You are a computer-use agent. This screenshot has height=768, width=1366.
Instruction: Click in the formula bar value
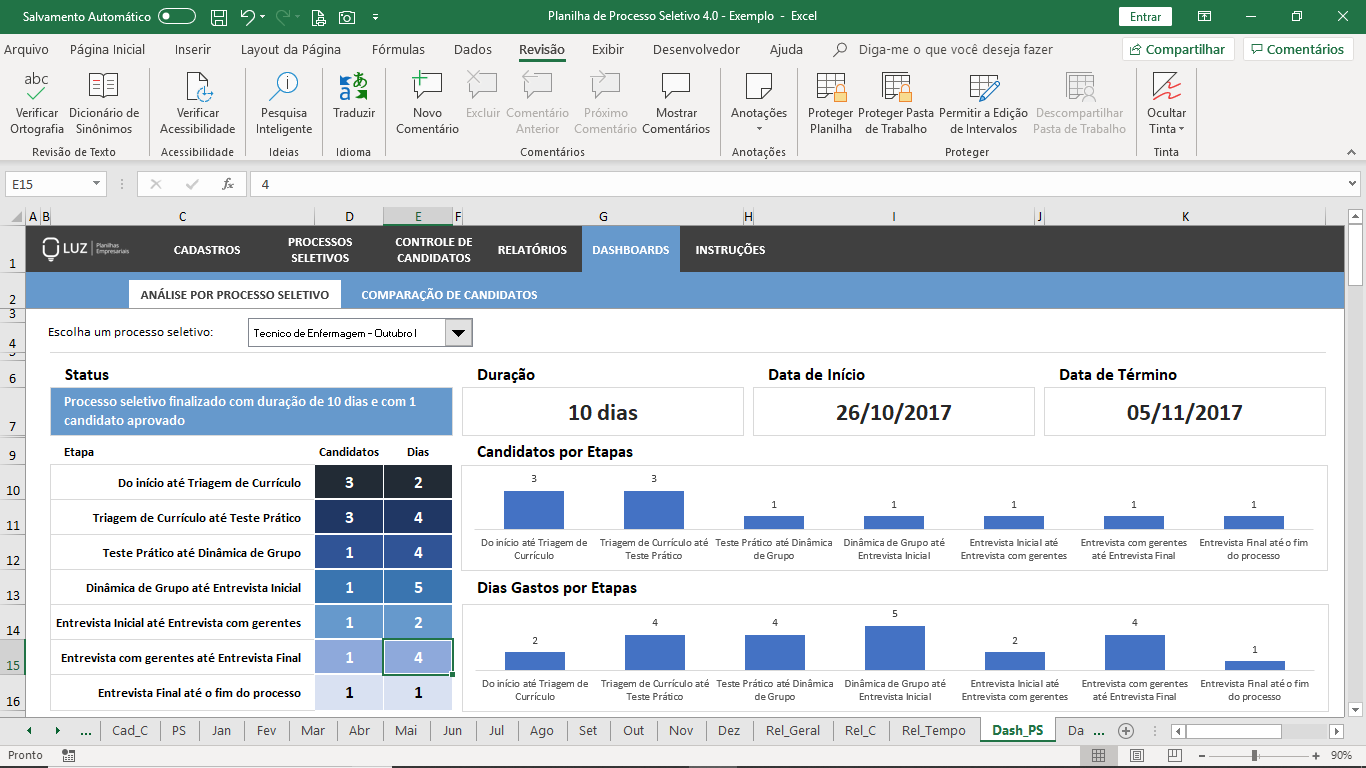[x=797, y=184]
